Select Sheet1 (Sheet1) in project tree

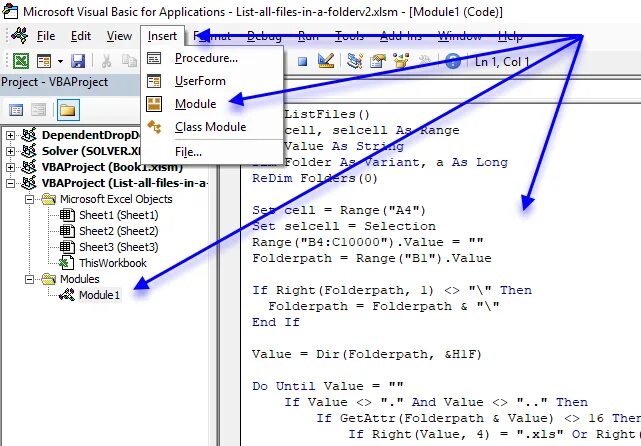(x=119, y=215)
